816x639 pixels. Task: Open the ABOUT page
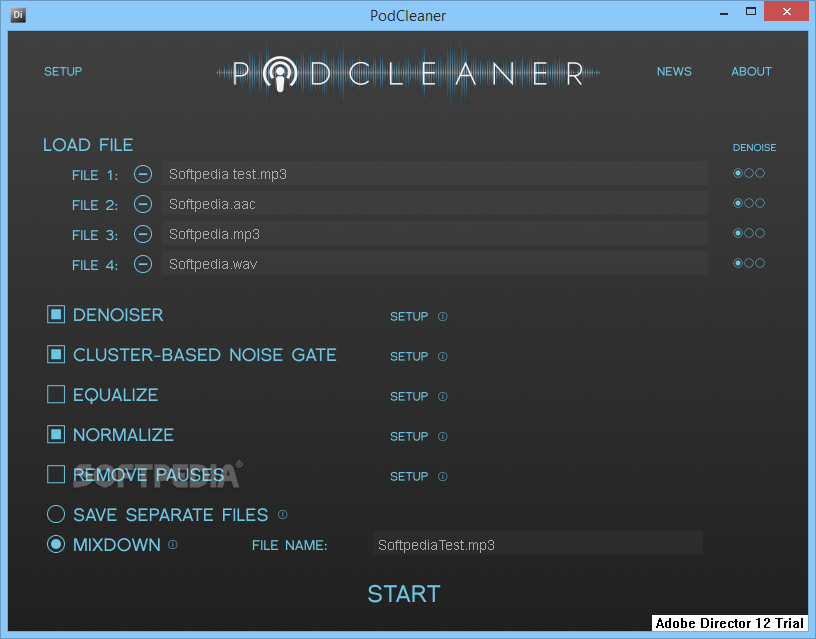click(x=751, y=71)
